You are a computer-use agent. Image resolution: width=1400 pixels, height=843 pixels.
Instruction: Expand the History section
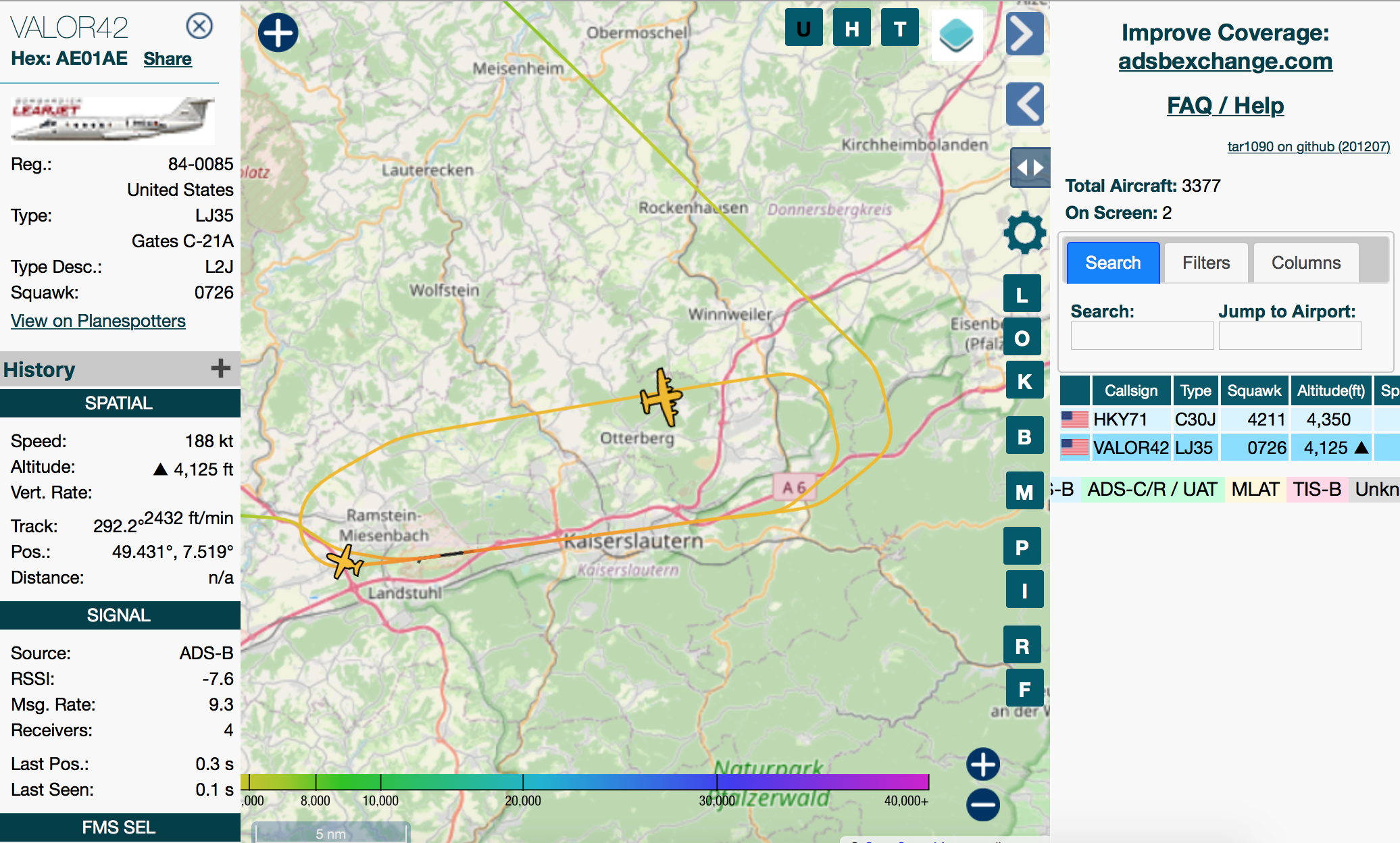pyautogui.click(x=220, y=368)
